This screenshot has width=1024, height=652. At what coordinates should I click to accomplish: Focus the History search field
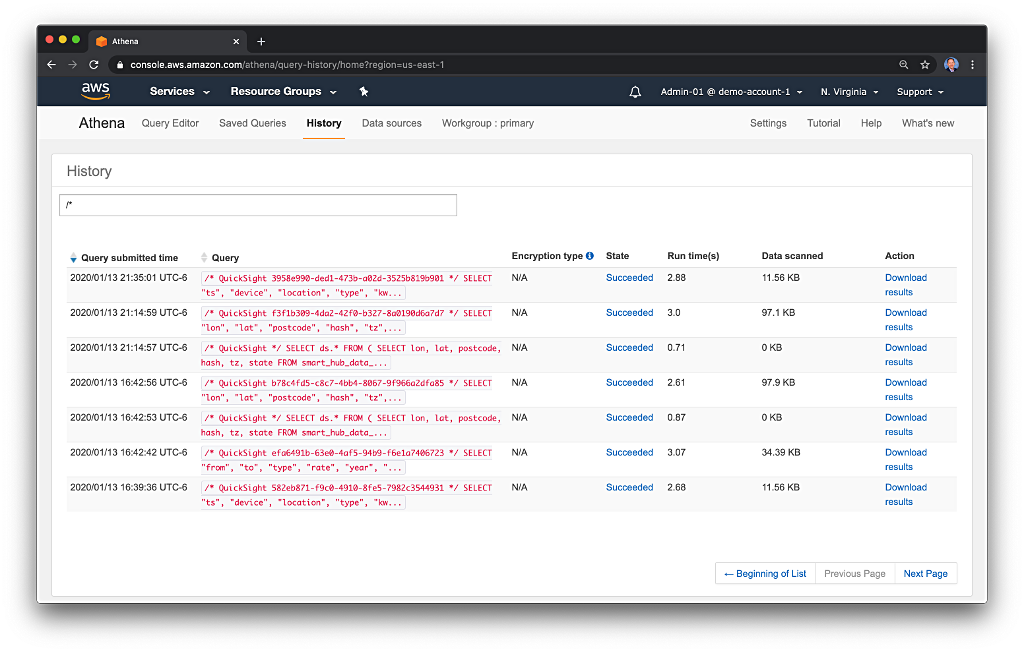pos(258,205)
